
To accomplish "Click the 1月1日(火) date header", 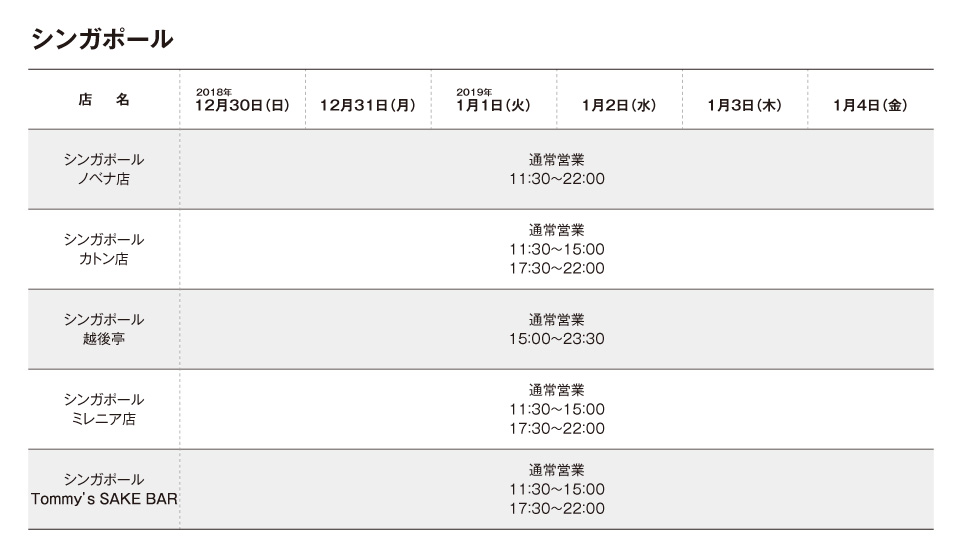I will [493, 105].
